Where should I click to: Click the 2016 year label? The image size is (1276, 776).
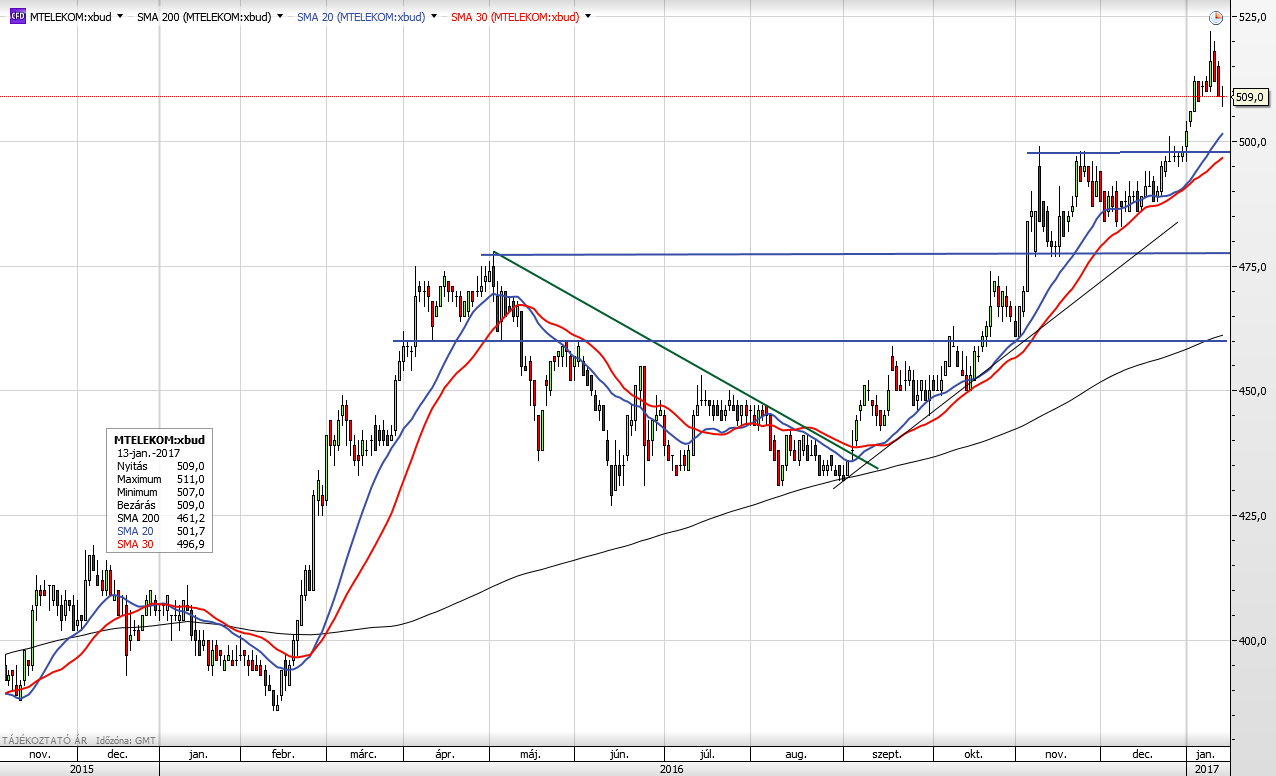click(x=672, y=769)
